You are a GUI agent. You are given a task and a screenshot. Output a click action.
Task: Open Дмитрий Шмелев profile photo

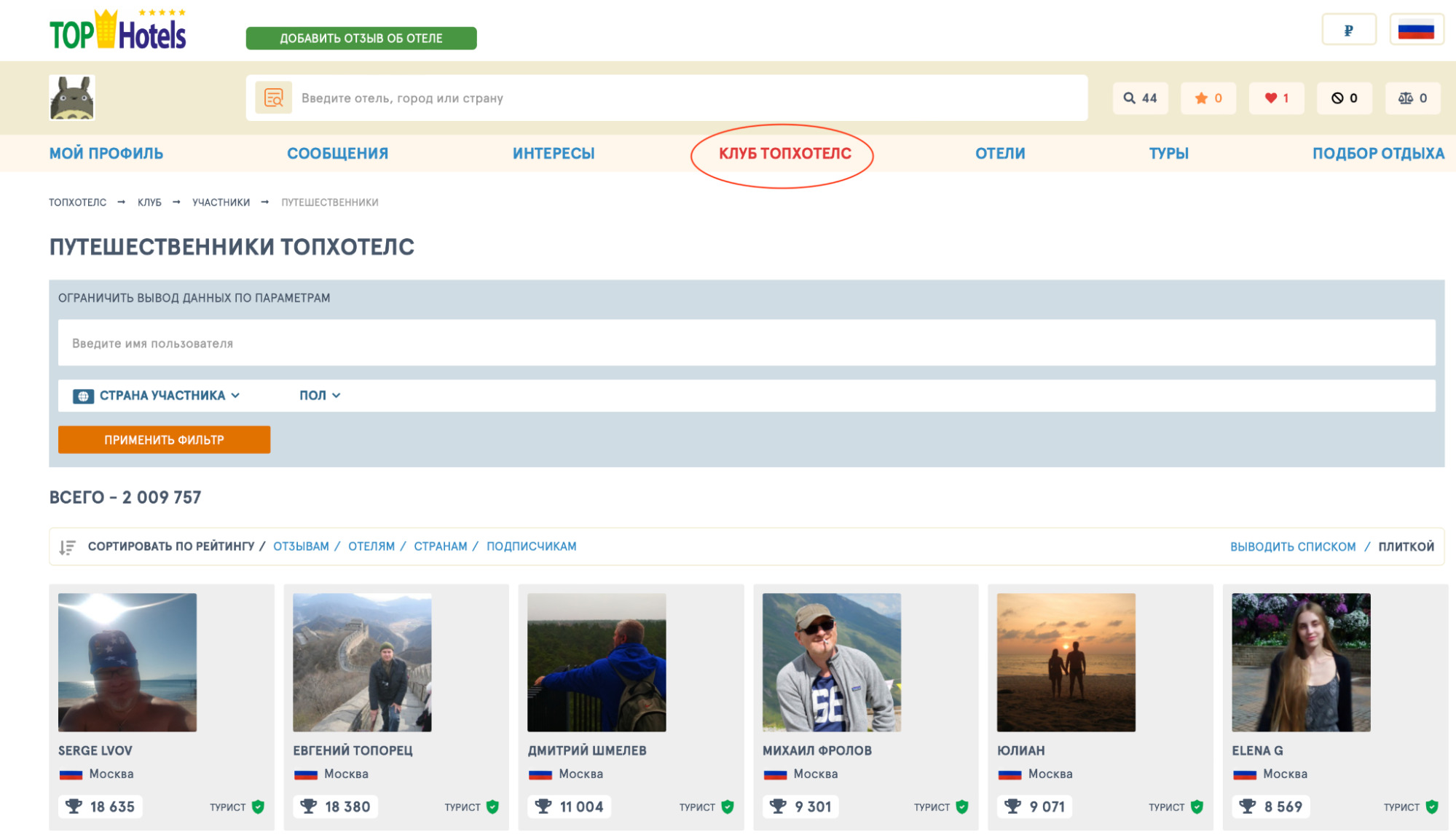tap(597, 662)
